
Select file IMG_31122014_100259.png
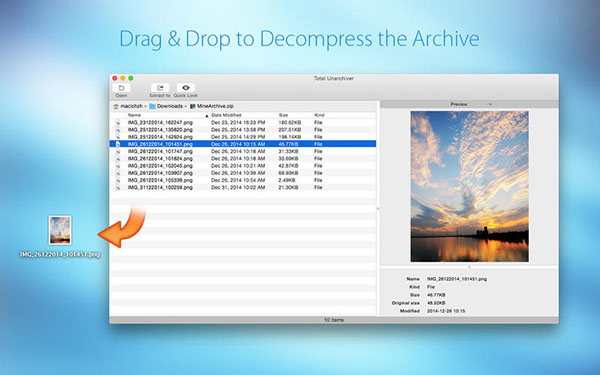(160, 188)
